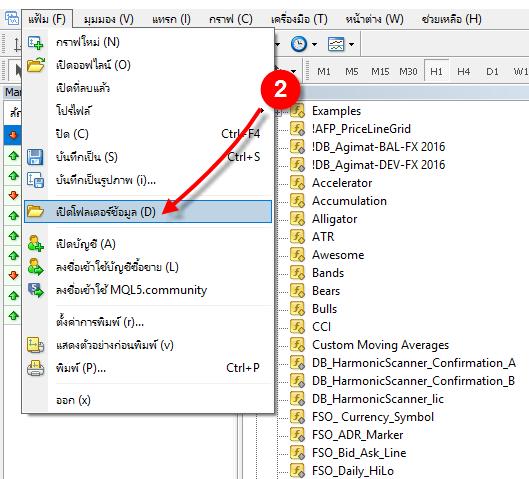Image resolution: width=529 pixels, height=479 pixels.
Task: Choose ปิด (C) menu entry
Action: tap(148, 134)
